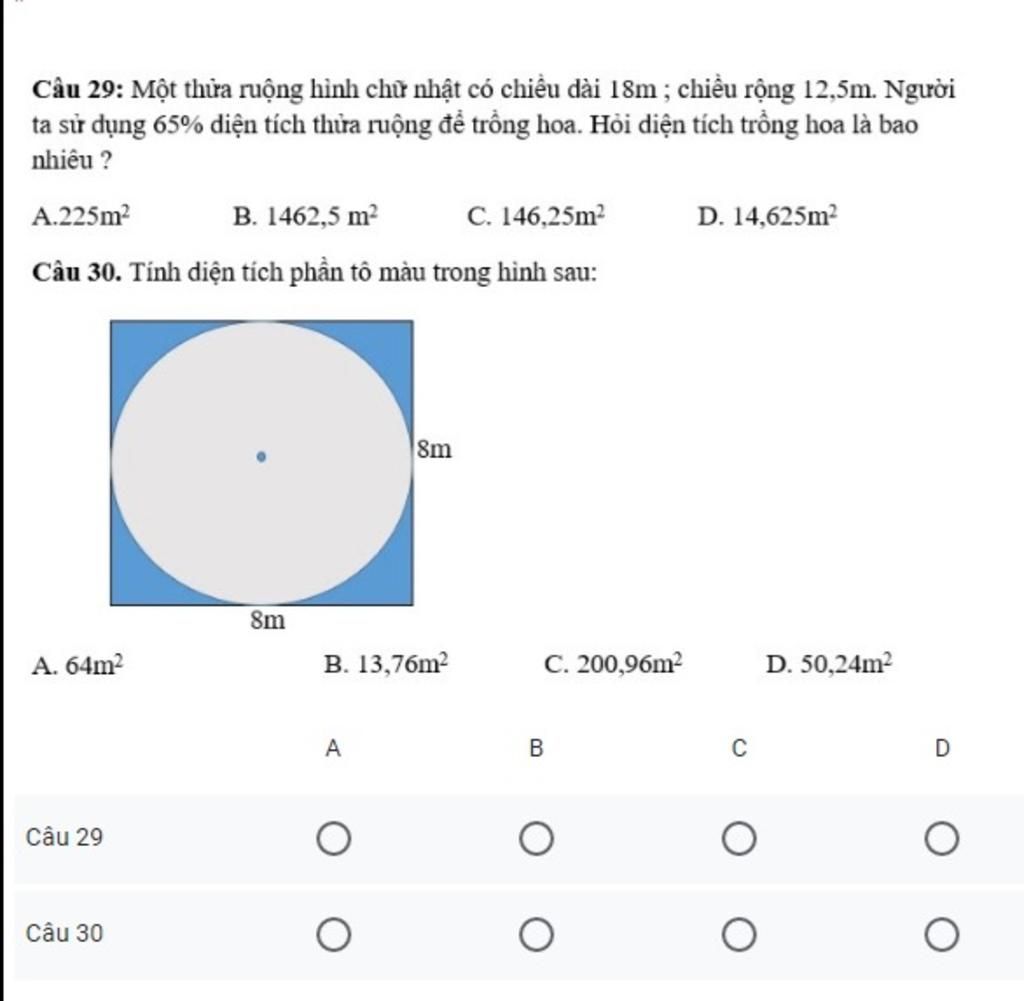The image size is (1024, 1001).
Task: Click column header C in answer grid
Action: (739, 748)
